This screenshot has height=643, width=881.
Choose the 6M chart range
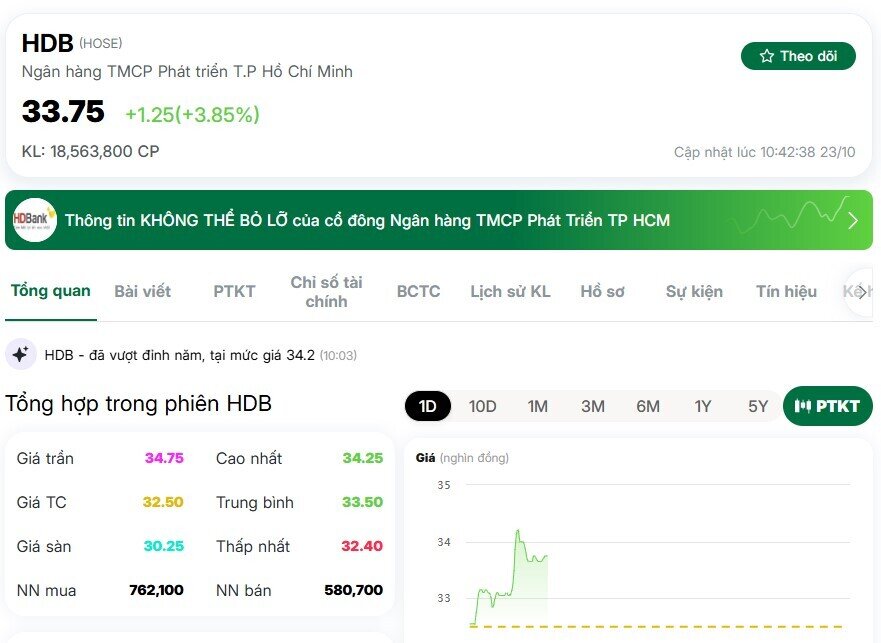tap(648, 406)
